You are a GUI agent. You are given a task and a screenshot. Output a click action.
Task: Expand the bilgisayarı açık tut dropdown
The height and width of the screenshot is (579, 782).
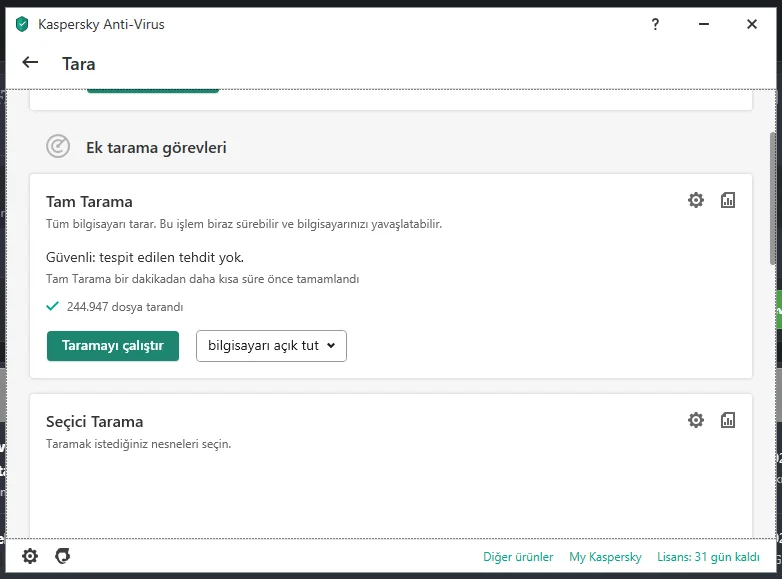point(271,346)
